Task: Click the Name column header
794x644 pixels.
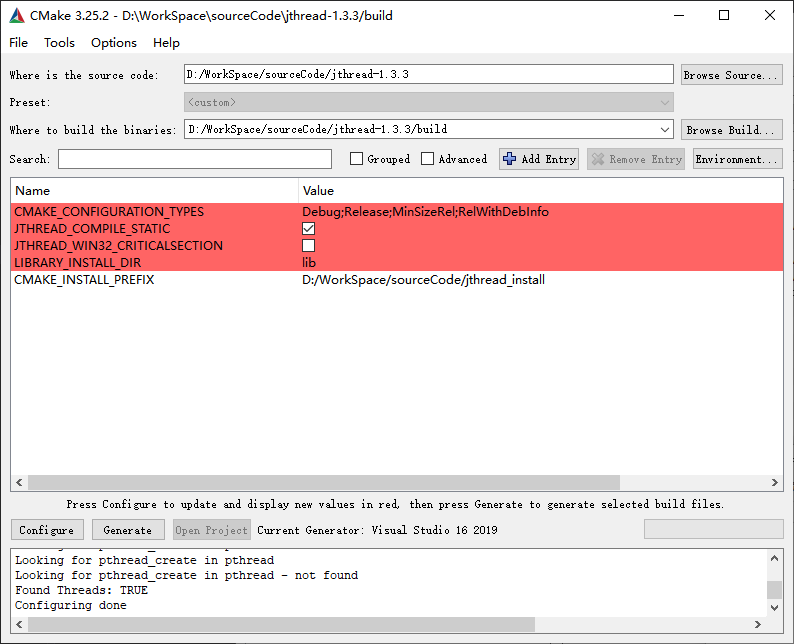Action: tap(154, 191)
